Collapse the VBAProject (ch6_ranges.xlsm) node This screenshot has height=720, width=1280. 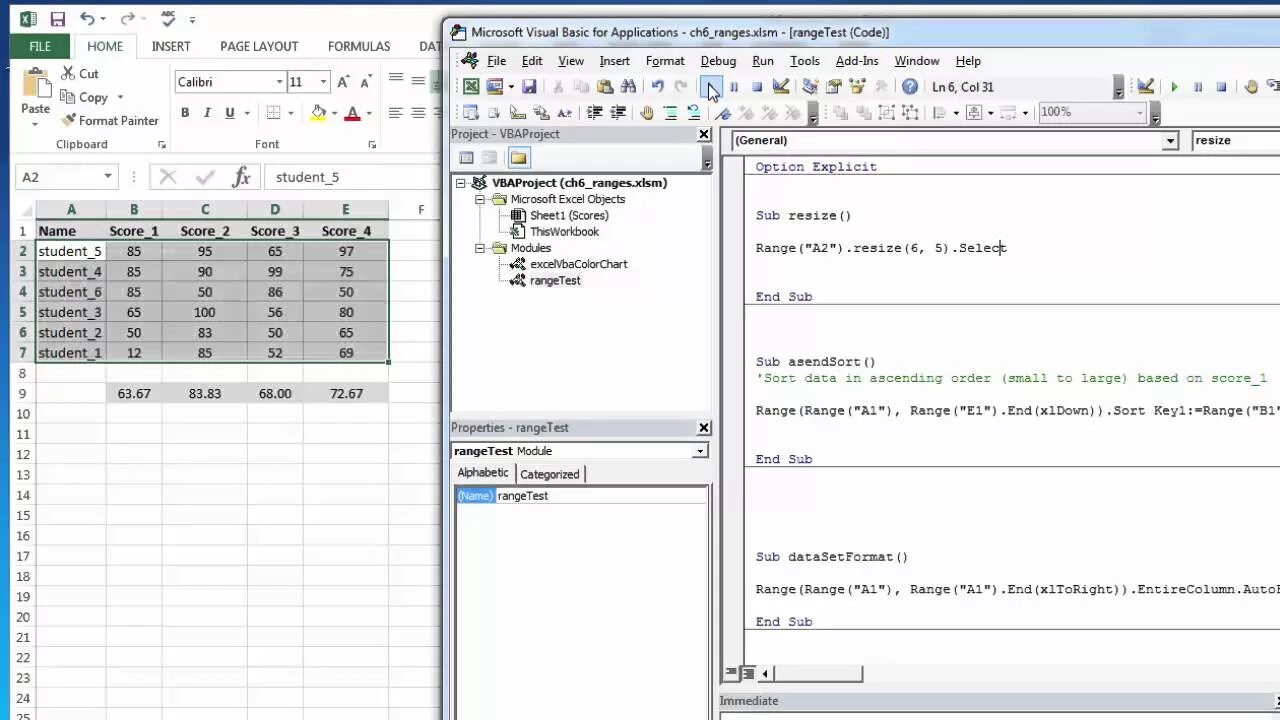[x=462, y=183]
